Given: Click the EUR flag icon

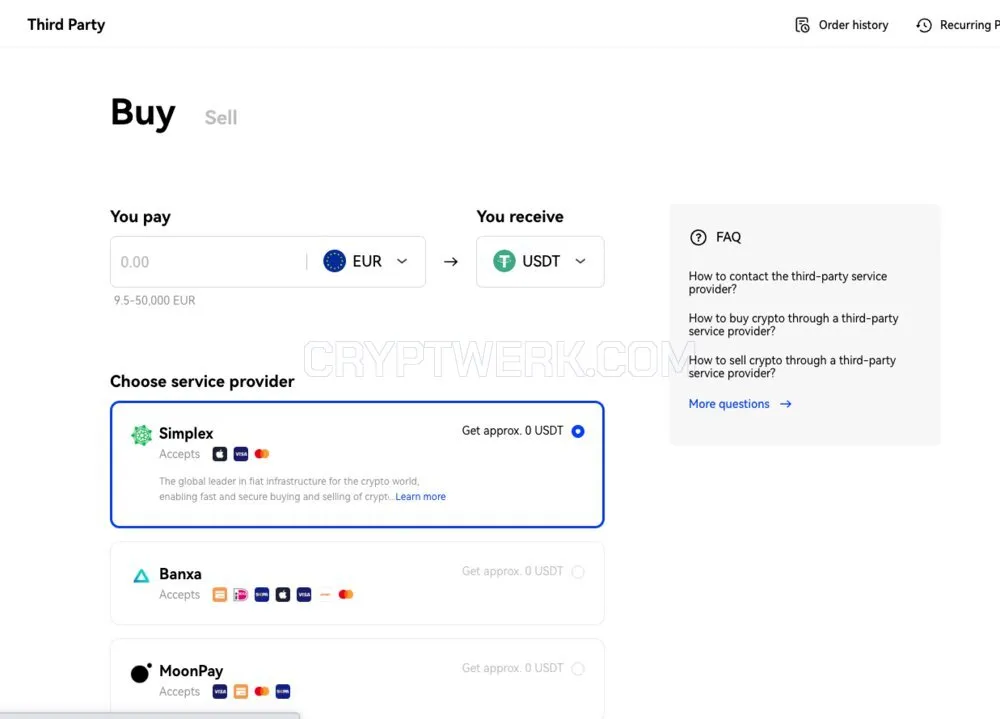Looking at the screenshot, I should click(334, 261).
